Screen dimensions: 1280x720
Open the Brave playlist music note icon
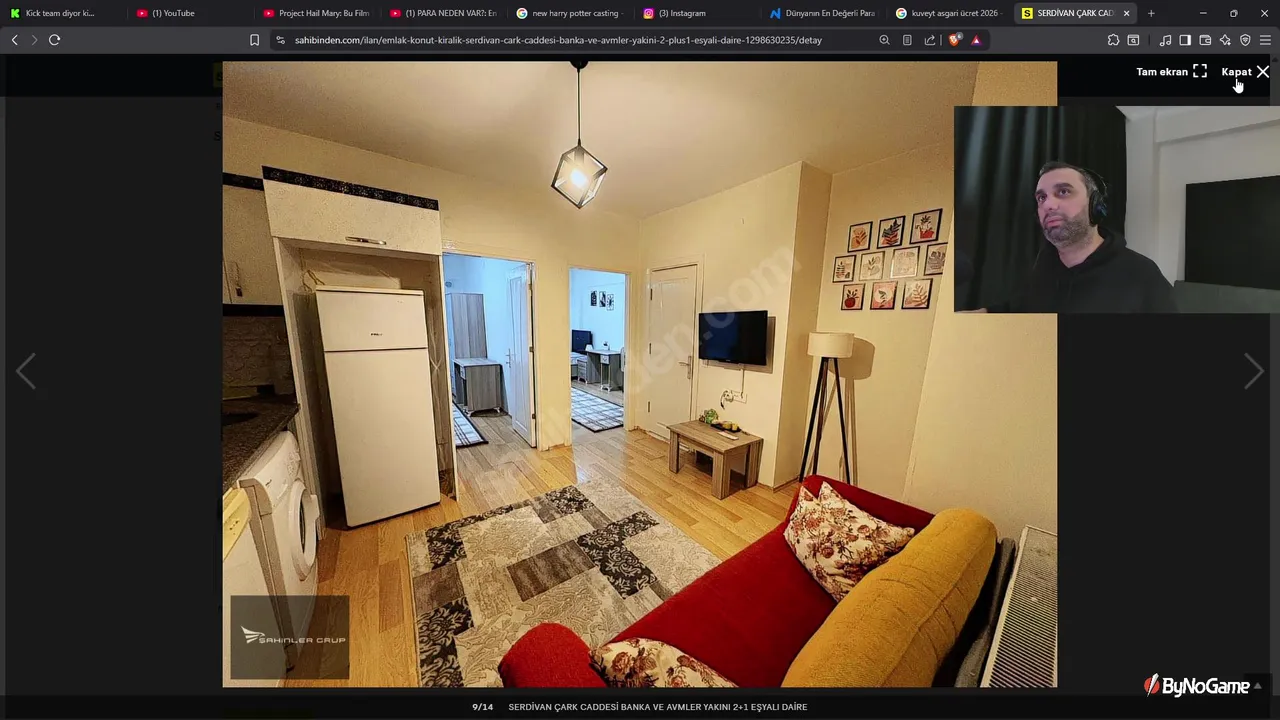(x=1165, y=40)
